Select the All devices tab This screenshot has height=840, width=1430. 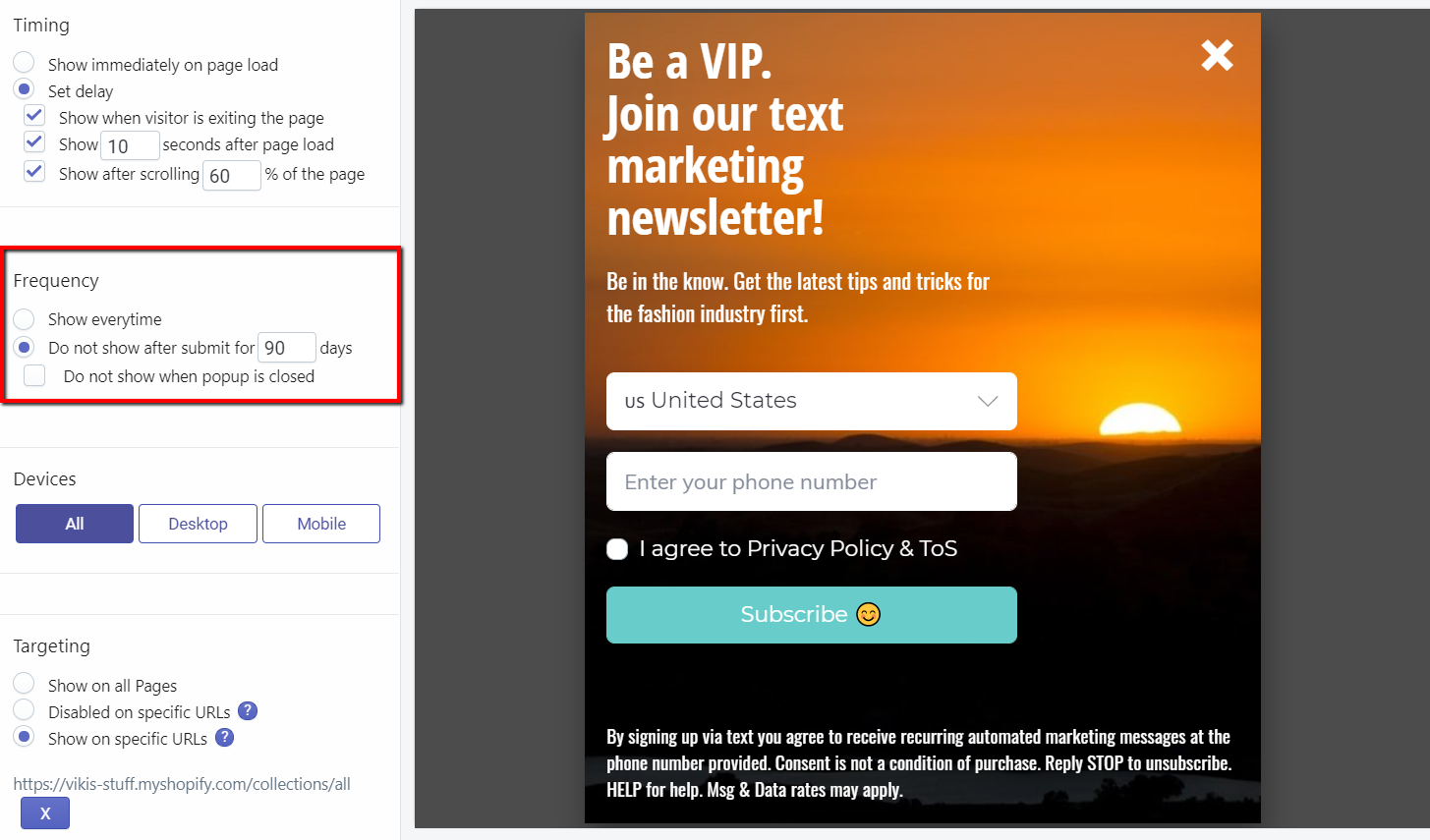pos(75,524)
